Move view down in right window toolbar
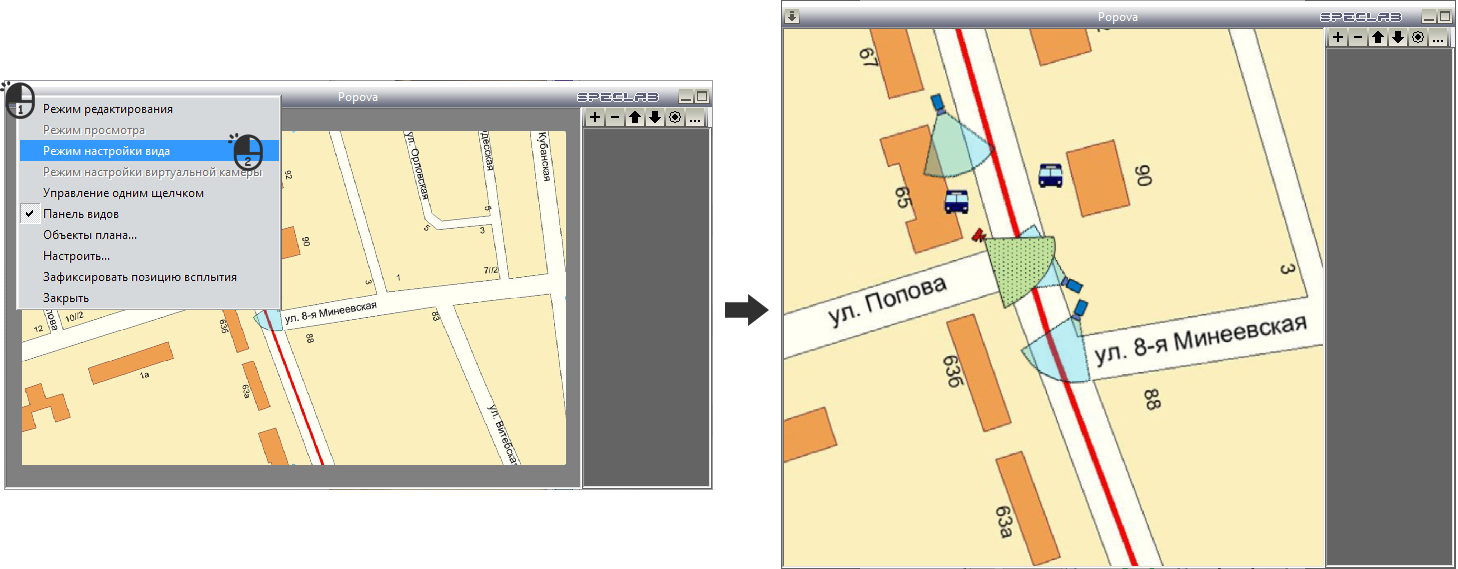Viewport: 1458px width, 569px height. pyautogui.click(x=1398, y=38)
